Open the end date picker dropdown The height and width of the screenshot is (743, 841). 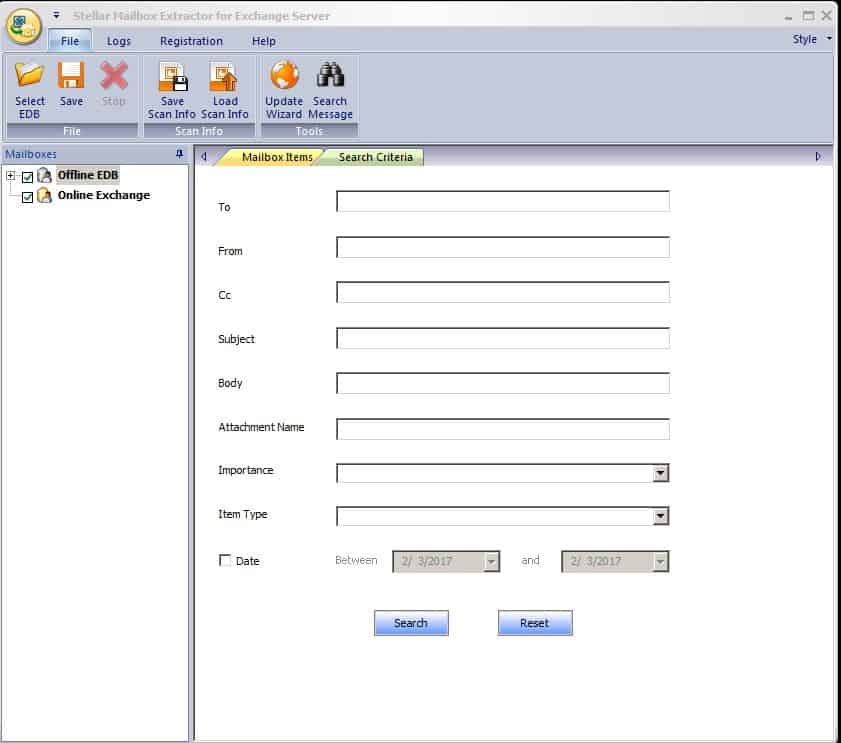tap(660, 561)
